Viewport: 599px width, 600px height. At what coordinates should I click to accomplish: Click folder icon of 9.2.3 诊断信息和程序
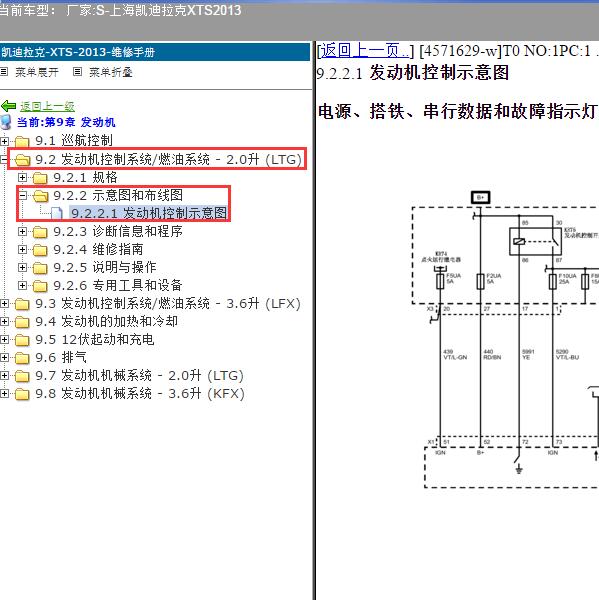pos(40,232)
